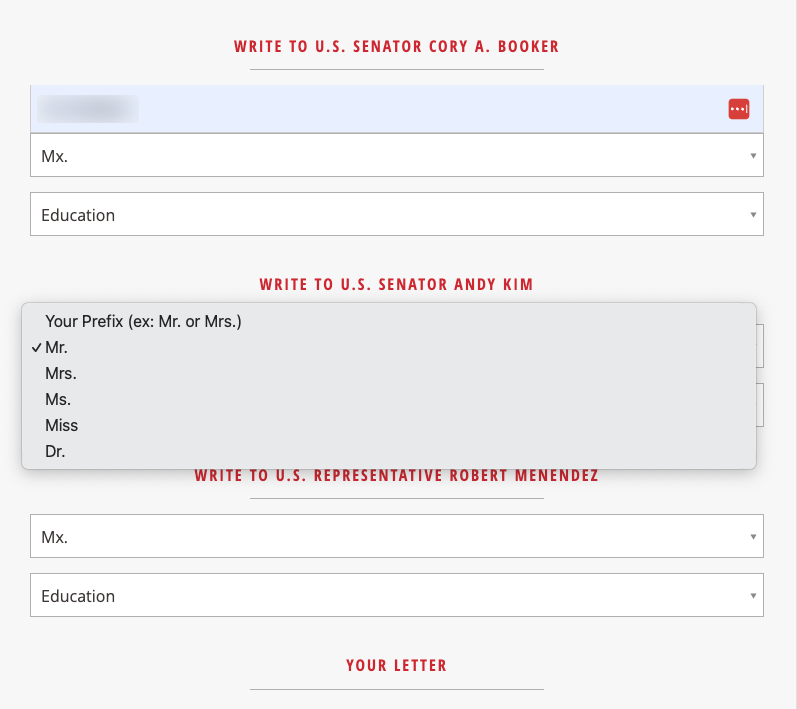Click 'Write to U.S. Senator Cory A. Booker' heading
The image size is (797, 709).
(x=396, y=46)
